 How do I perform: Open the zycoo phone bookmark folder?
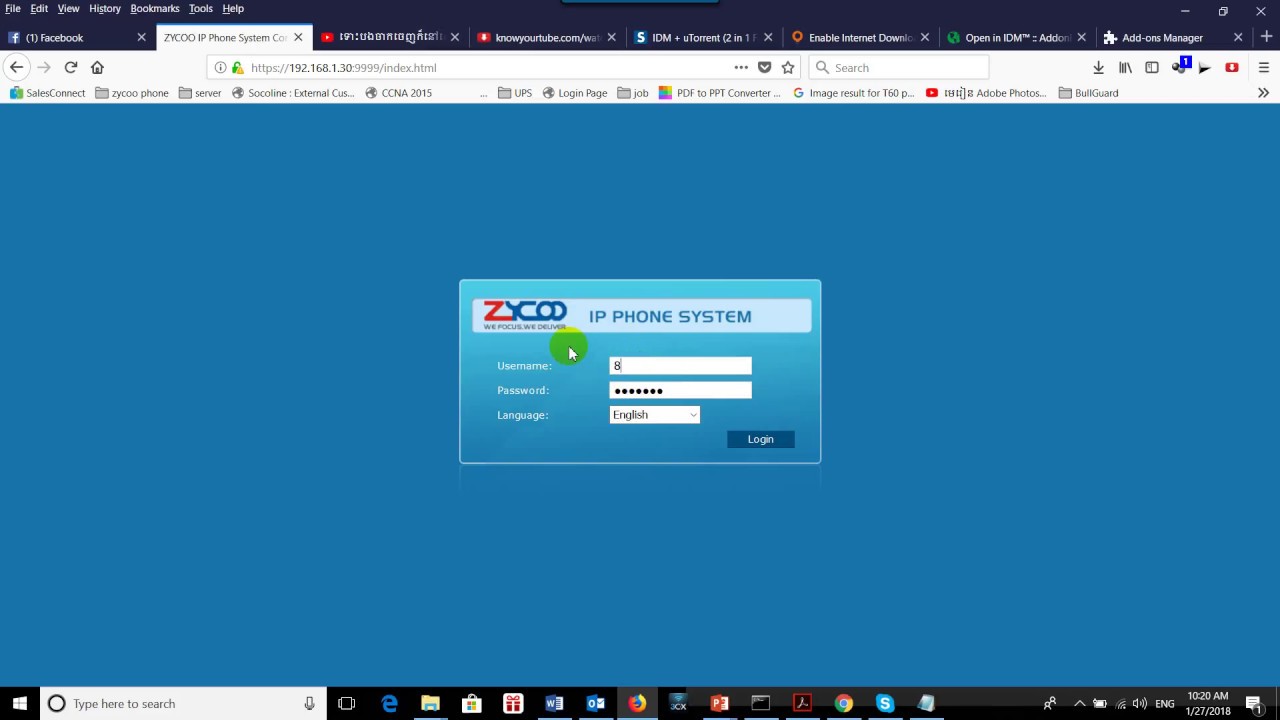pos(132,93)
